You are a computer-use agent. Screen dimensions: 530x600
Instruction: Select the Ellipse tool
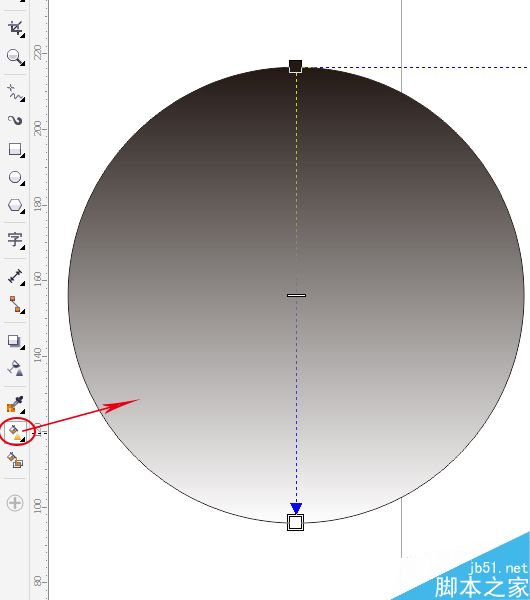pyautogui.click(x=16, y=178)
